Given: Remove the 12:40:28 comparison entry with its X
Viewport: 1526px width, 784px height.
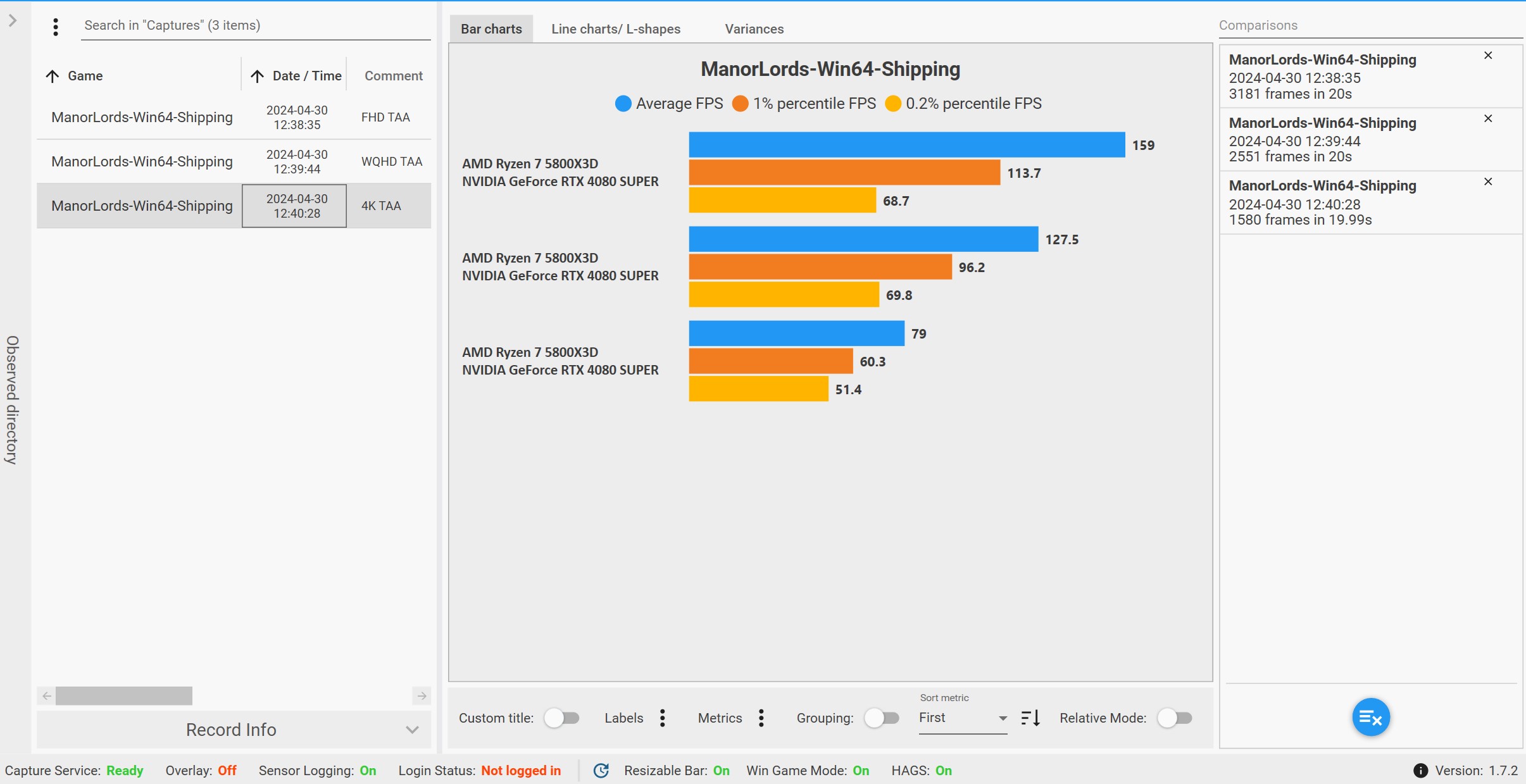Looking at the screenshot, I should point(1488,182).
